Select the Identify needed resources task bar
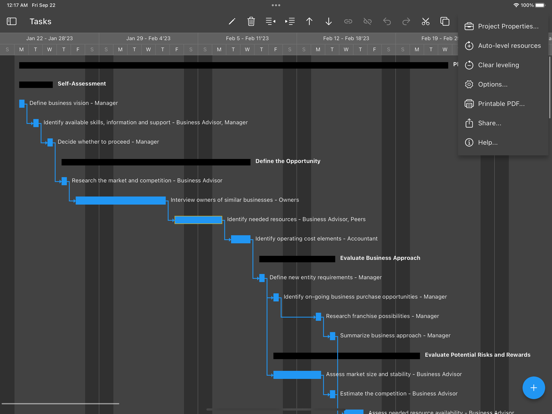Viewport: 552px width, 414px height. [198, 220]
